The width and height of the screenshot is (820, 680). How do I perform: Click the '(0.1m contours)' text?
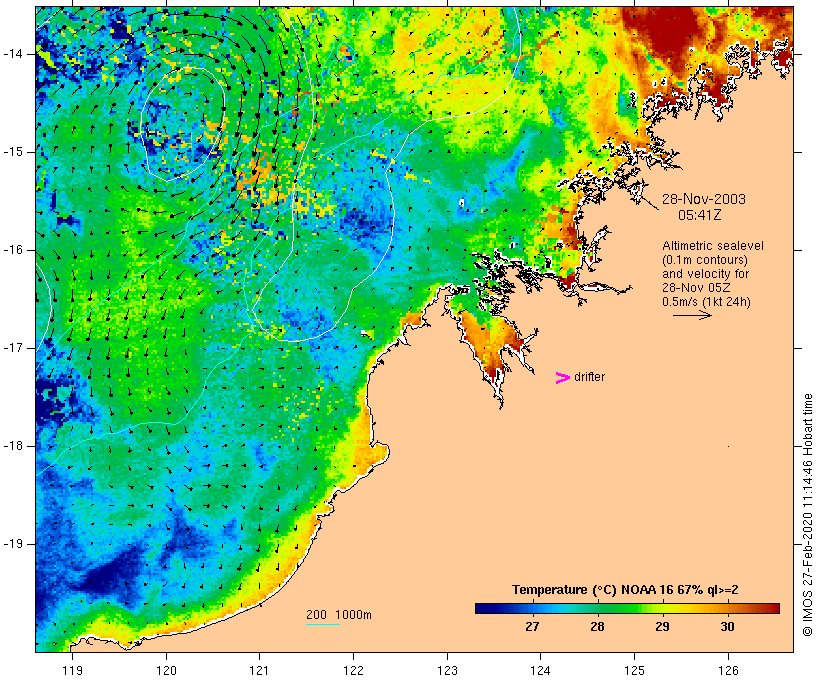(704, 260)
